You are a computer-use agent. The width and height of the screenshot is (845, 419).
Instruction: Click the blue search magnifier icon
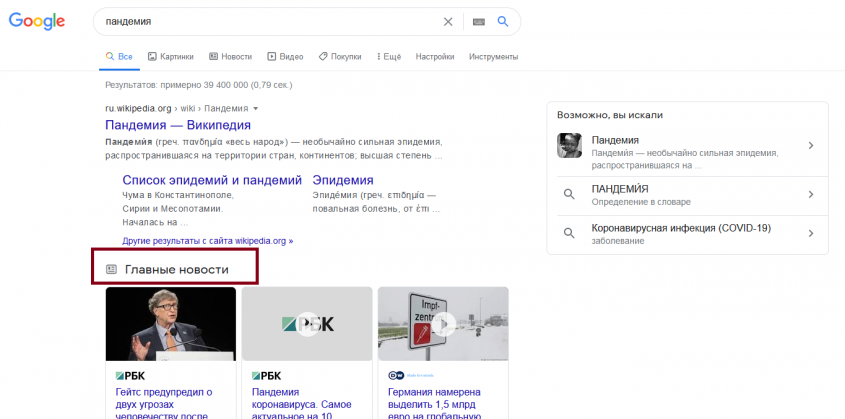[503, 21]
